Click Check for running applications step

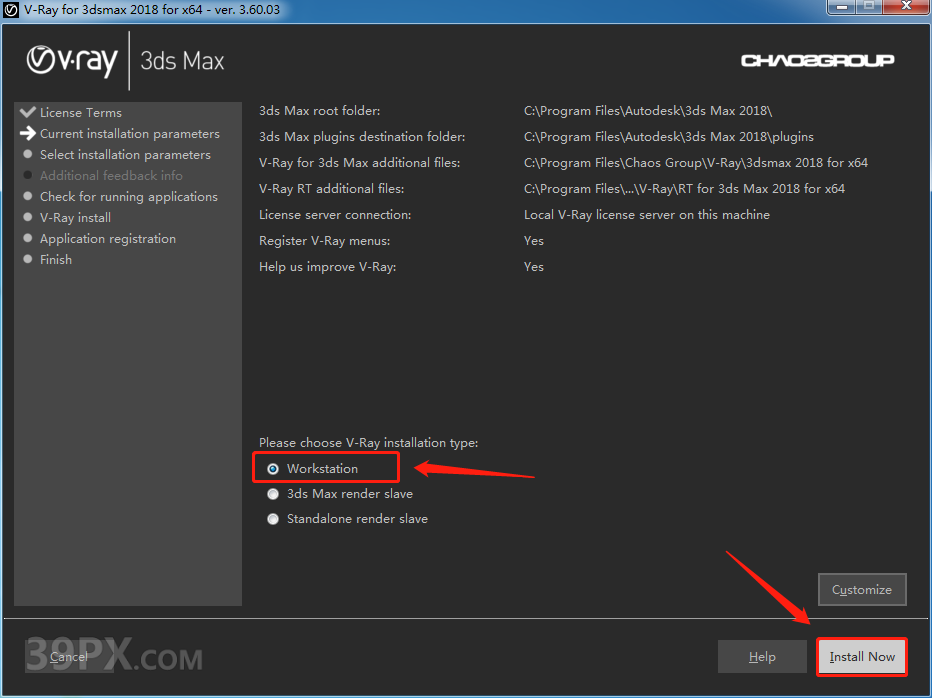128,197
